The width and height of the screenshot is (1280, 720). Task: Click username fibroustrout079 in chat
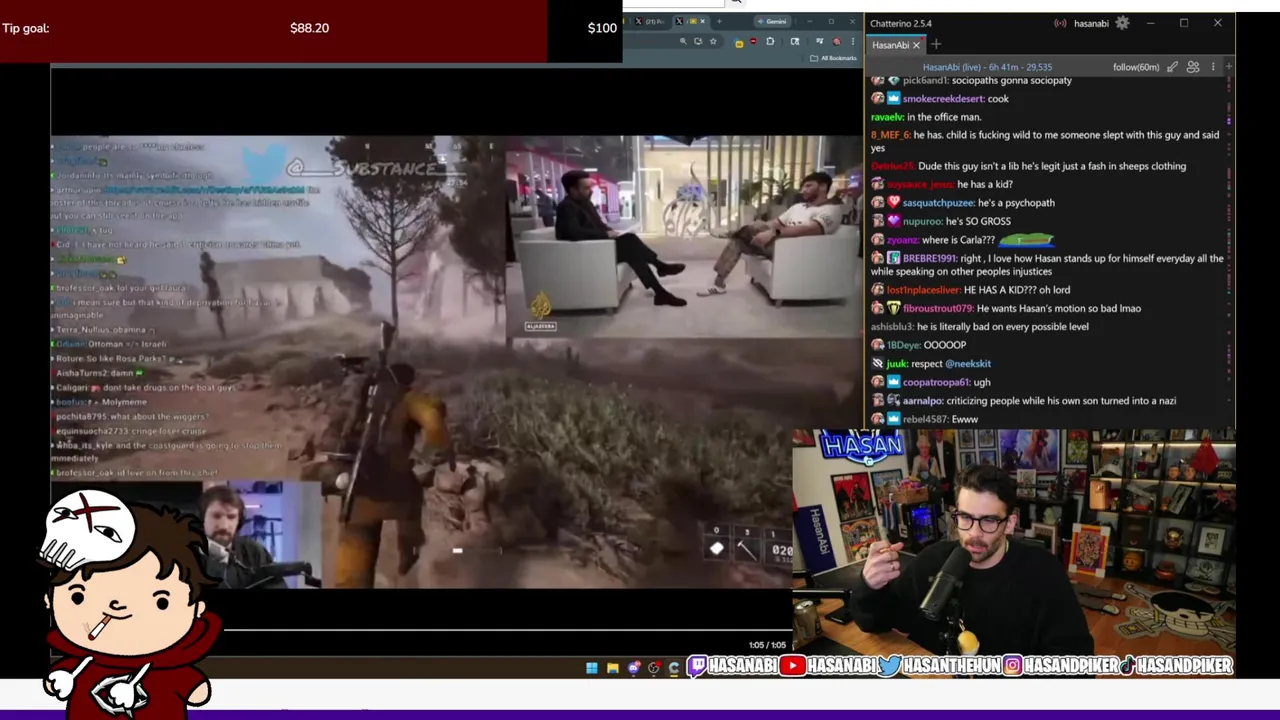coord(937,308)
